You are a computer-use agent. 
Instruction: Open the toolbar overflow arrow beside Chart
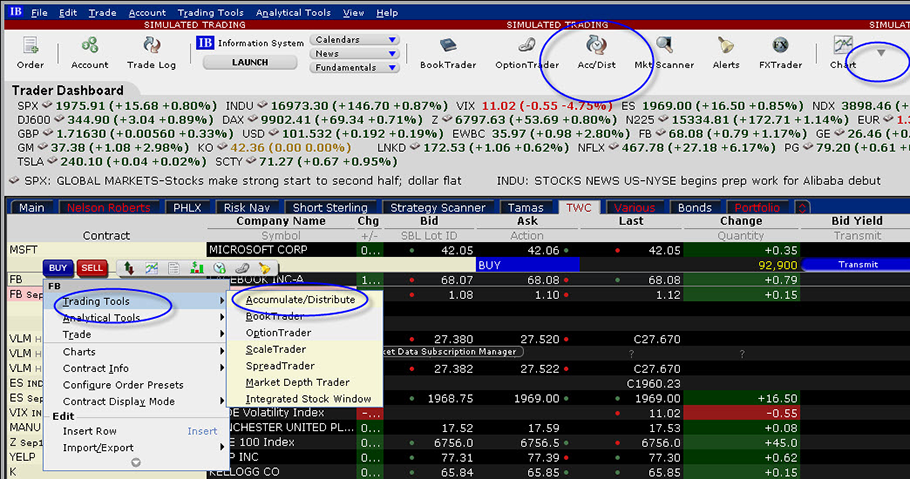coord(881,53)
